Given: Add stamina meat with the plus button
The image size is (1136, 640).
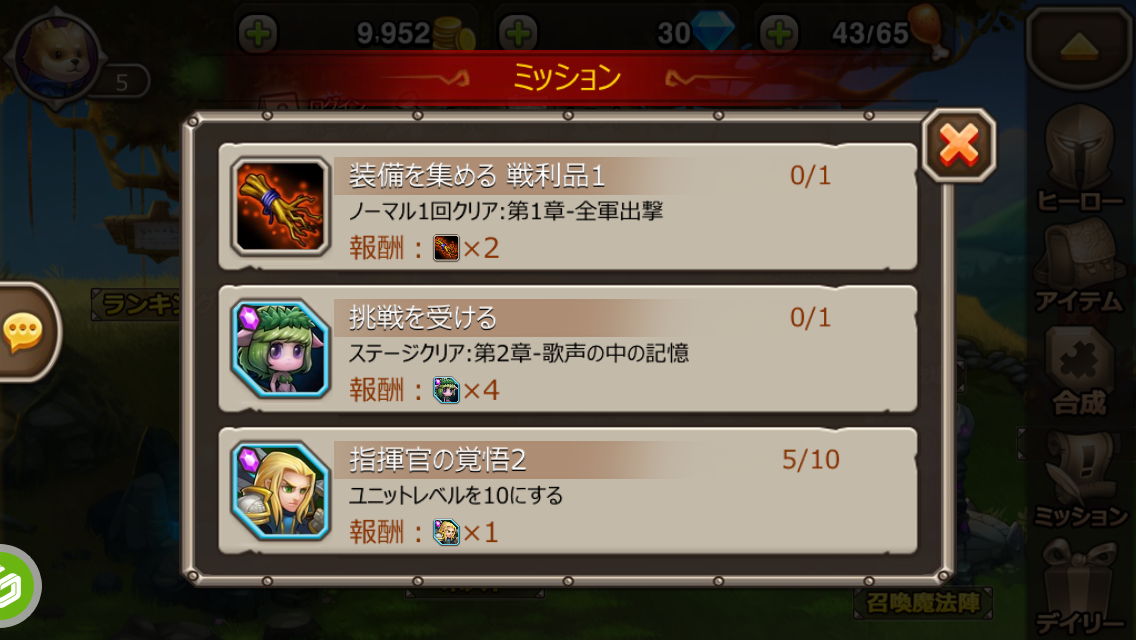Looking at the screenshot, I should pyautogui.click(x=779, y=33).
